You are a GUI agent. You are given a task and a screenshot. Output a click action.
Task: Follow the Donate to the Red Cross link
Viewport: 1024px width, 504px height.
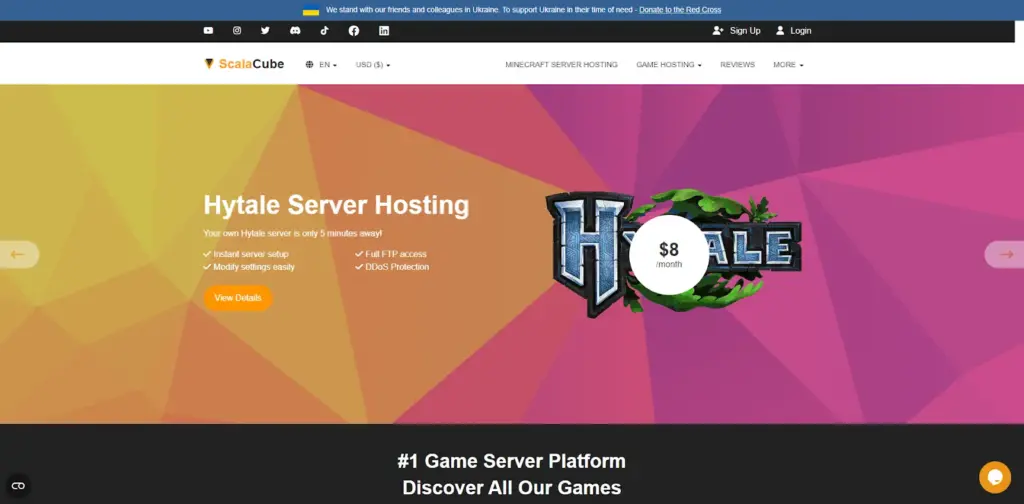pyautogui.click(x=680, y=10)
